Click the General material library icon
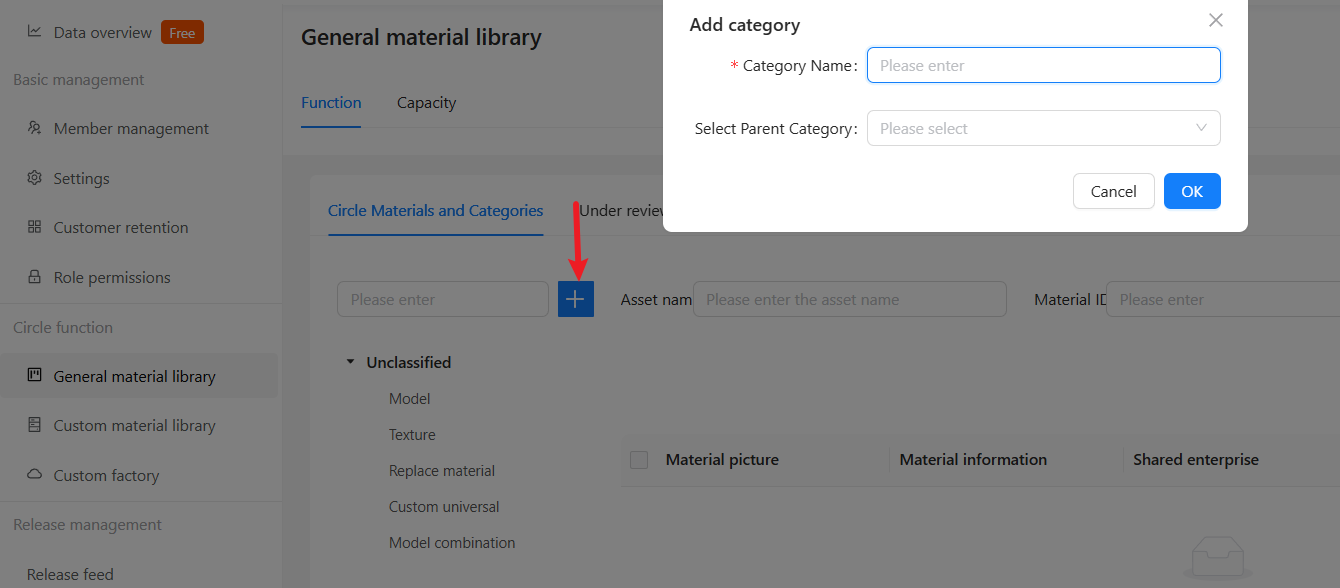The height and width of the screenshot is (588, 1340). [34, 376]
